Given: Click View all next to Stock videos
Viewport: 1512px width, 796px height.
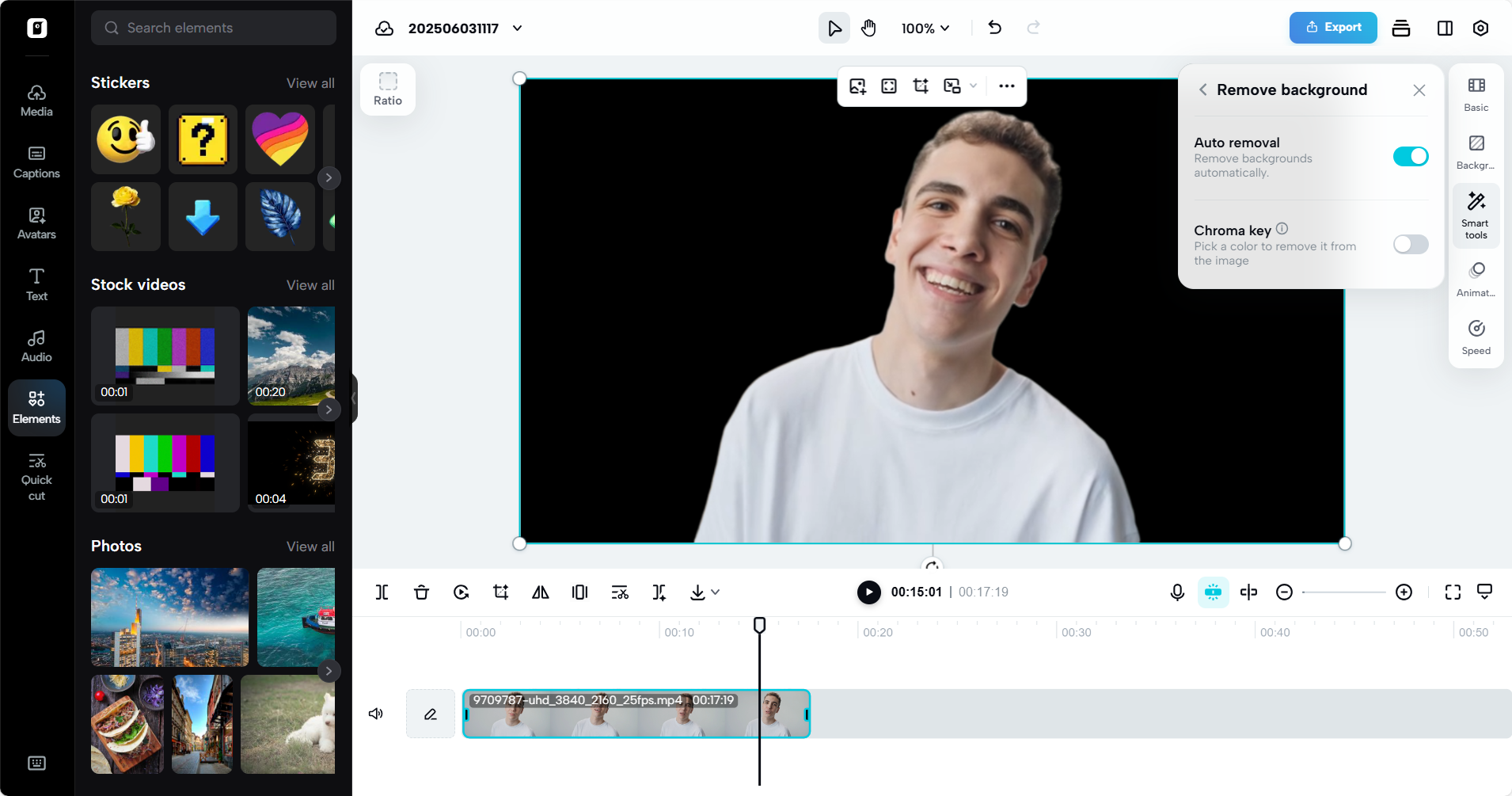Looking at the screenshot, I should pos(310,284).
